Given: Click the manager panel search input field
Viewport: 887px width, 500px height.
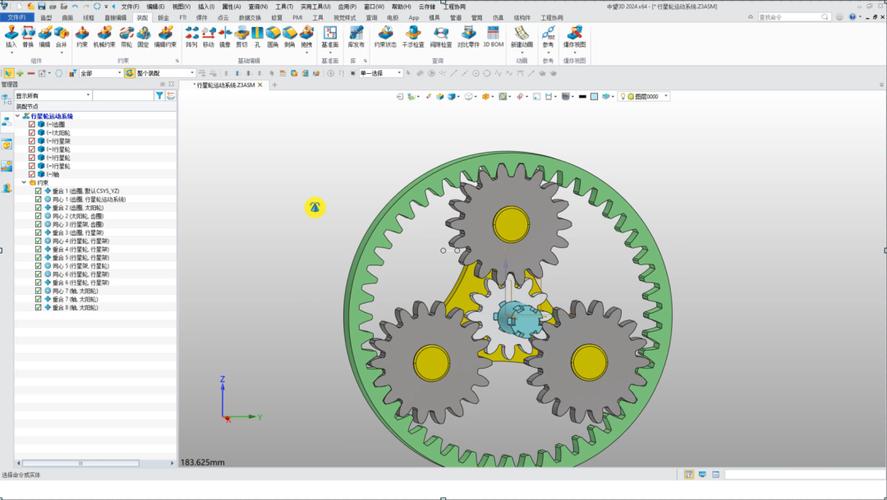Looking at the screenshot, I should [123, 96].
